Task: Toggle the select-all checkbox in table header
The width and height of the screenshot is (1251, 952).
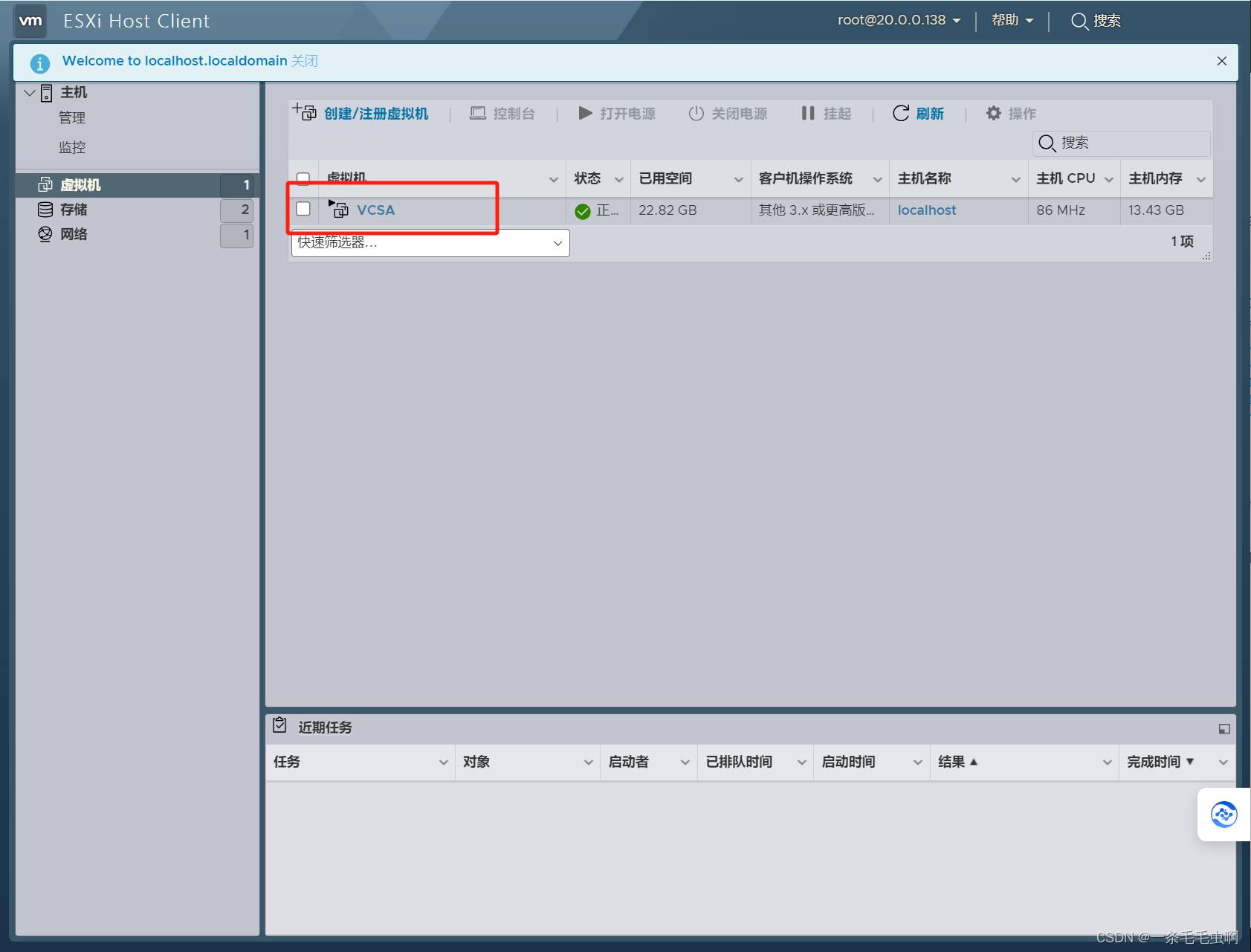Action: pyautogui.click(x=303, y=178)
